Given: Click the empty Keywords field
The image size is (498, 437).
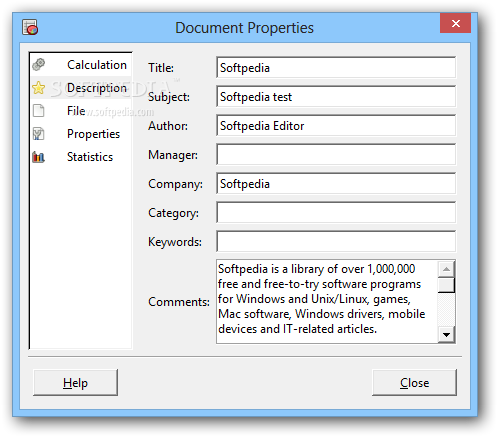Looking at the screenshot, I should point(336,242).
